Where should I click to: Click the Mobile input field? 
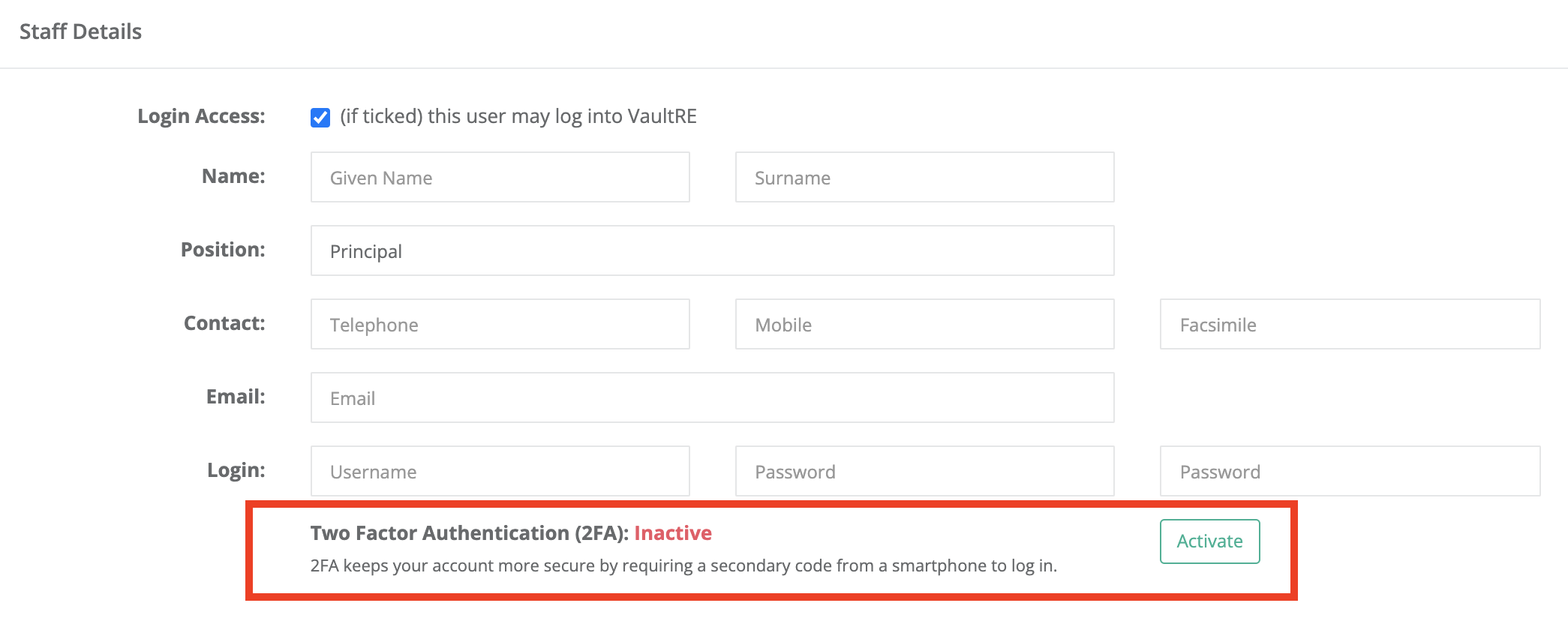[924, 324]
